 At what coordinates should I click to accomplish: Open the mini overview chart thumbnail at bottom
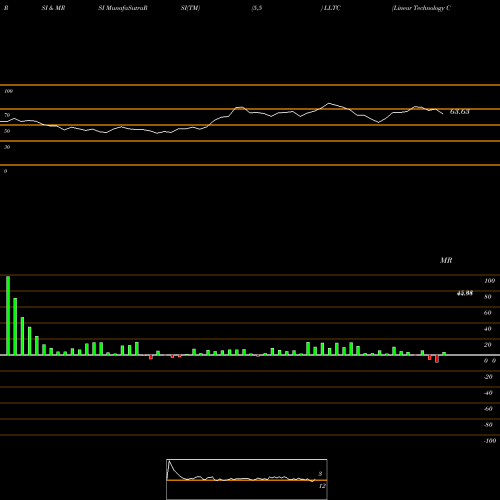247,479
